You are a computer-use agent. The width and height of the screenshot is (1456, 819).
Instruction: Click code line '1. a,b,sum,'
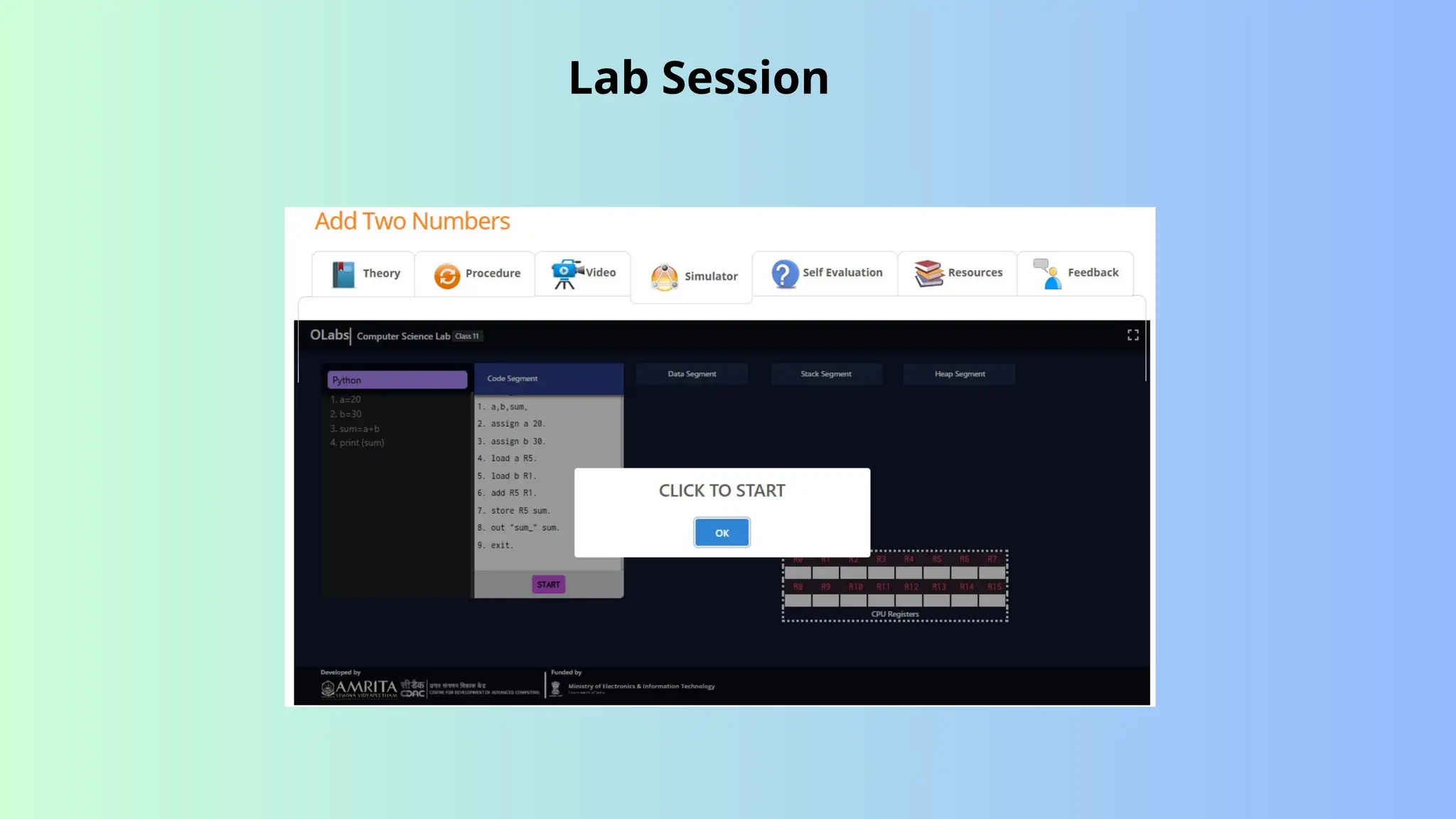(x=503, y=407)
